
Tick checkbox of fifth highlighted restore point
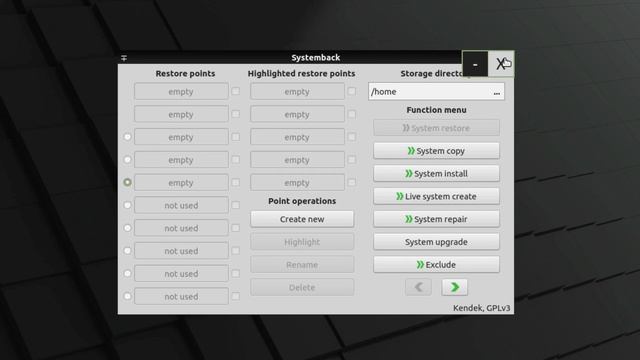[351, 182]
